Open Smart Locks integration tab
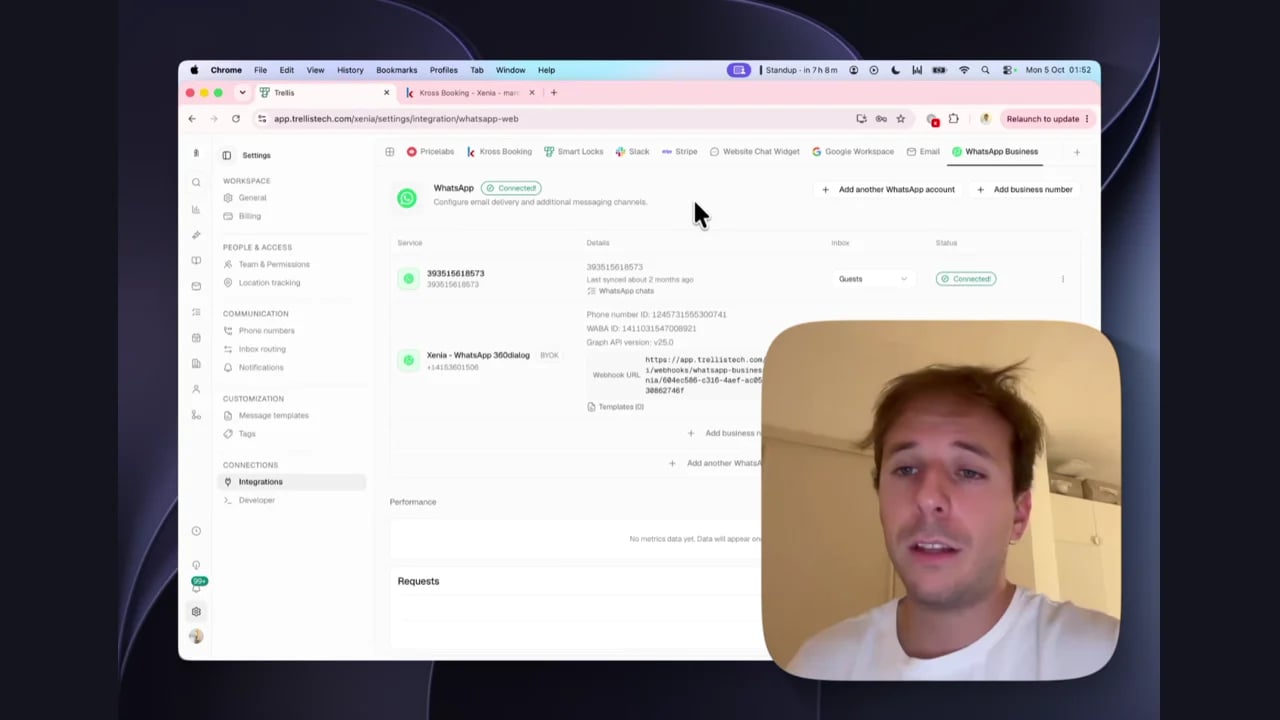 [x=574, y=152]
